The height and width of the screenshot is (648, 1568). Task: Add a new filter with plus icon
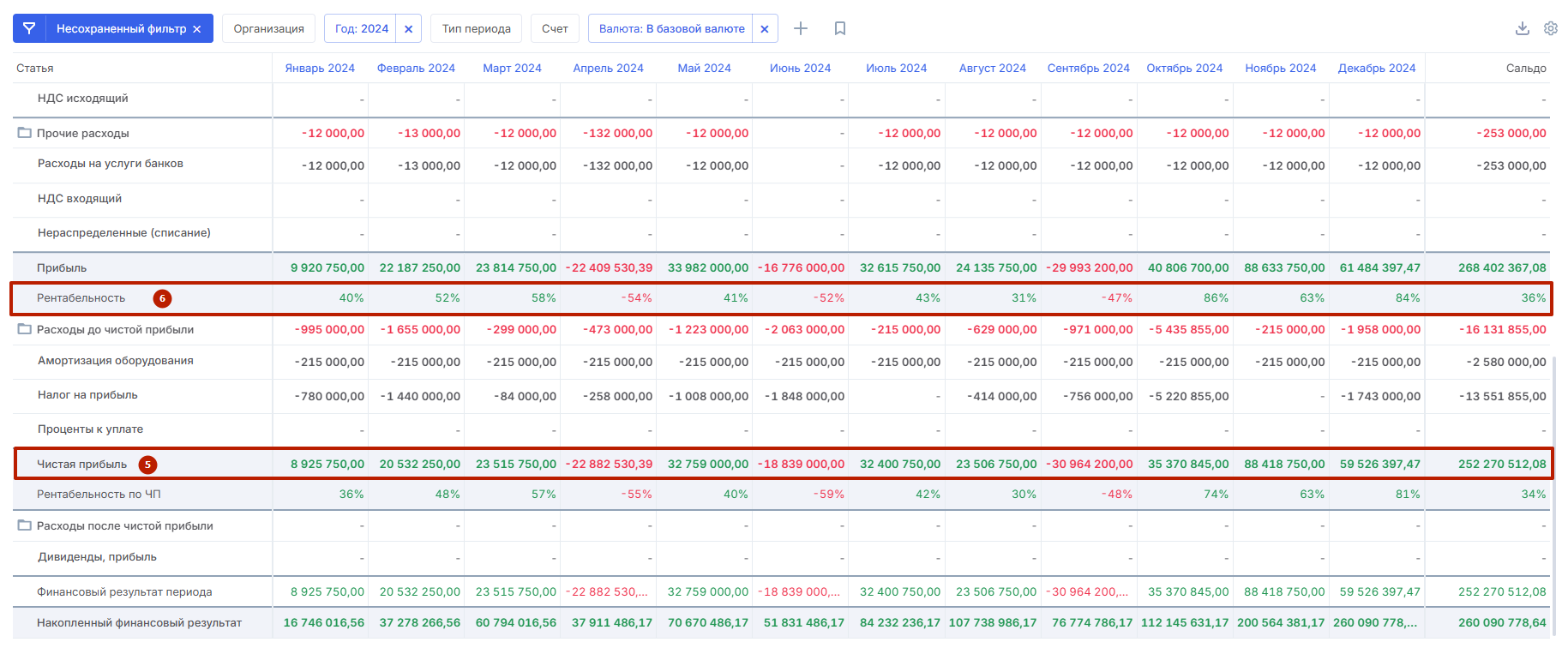(801, 28)
